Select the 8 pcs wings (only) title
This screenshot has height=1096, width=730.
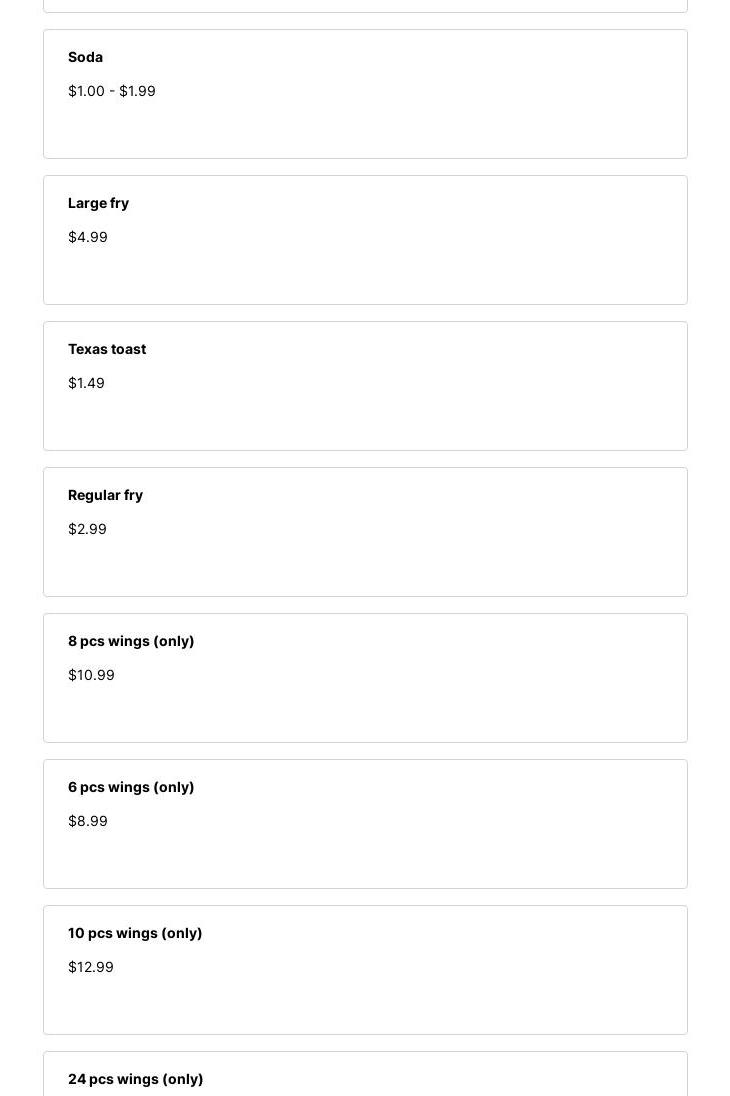click(131, 641)
